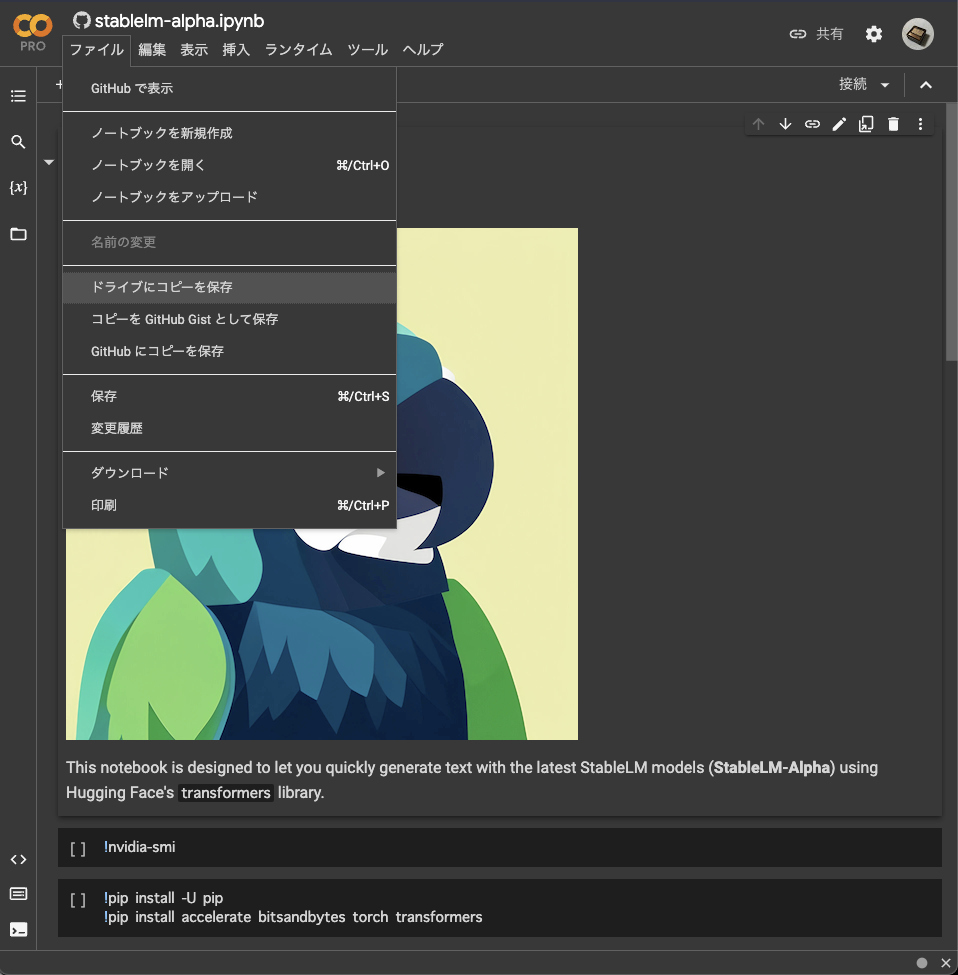958x975 pixels.
Task: Open more cell actions three-dot menu
Action: [920, 124]
